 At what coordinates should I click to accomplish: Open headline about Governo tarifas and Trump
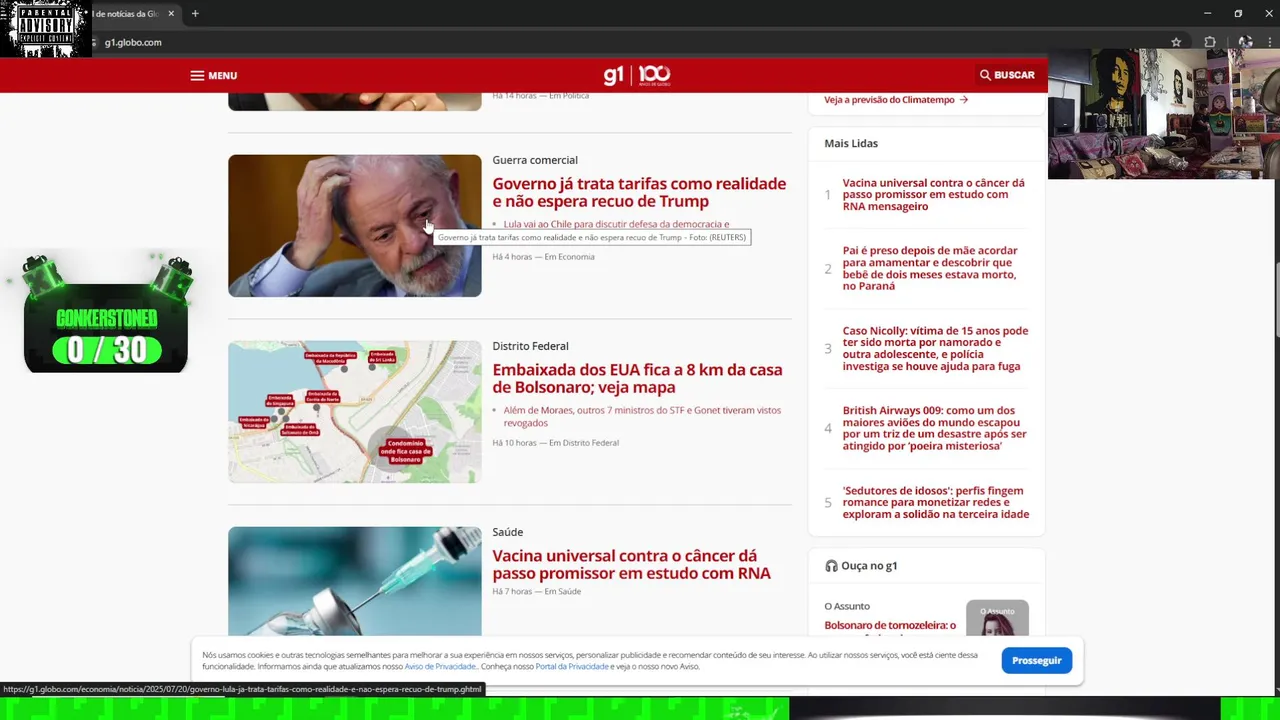point(639,192)
